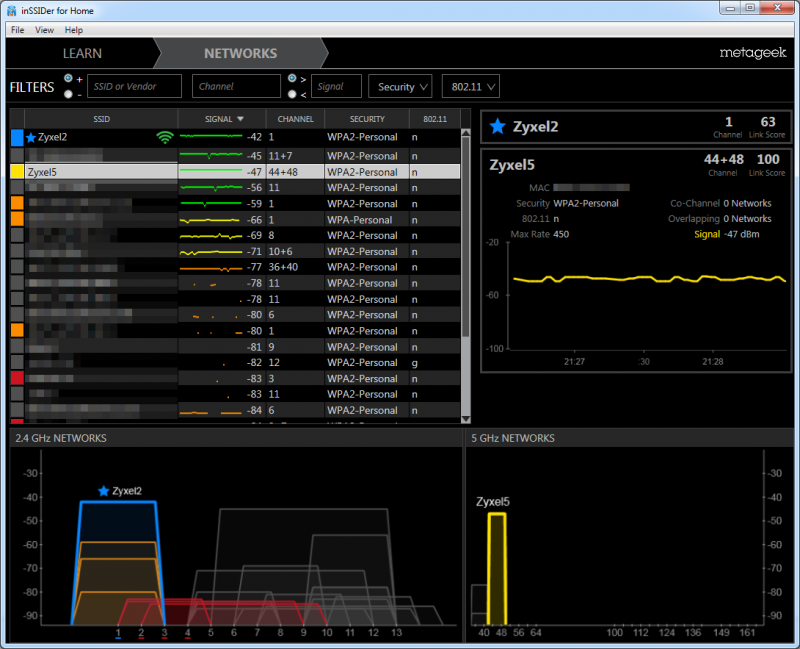Minimize the inSSIDer window
Viewport: 800px width, 649px height.
[x=730, y=7]
